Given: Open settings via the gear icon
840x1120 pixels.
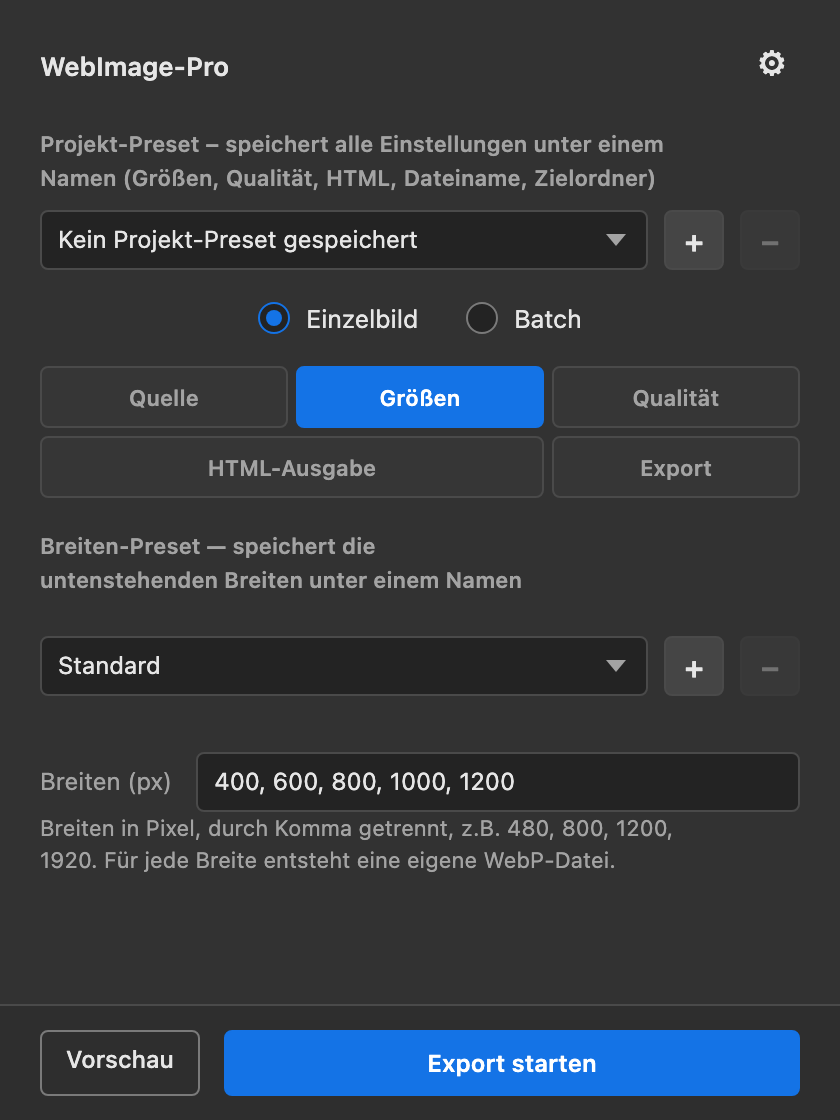Looking at the screenshot, I should pos(771,64).
